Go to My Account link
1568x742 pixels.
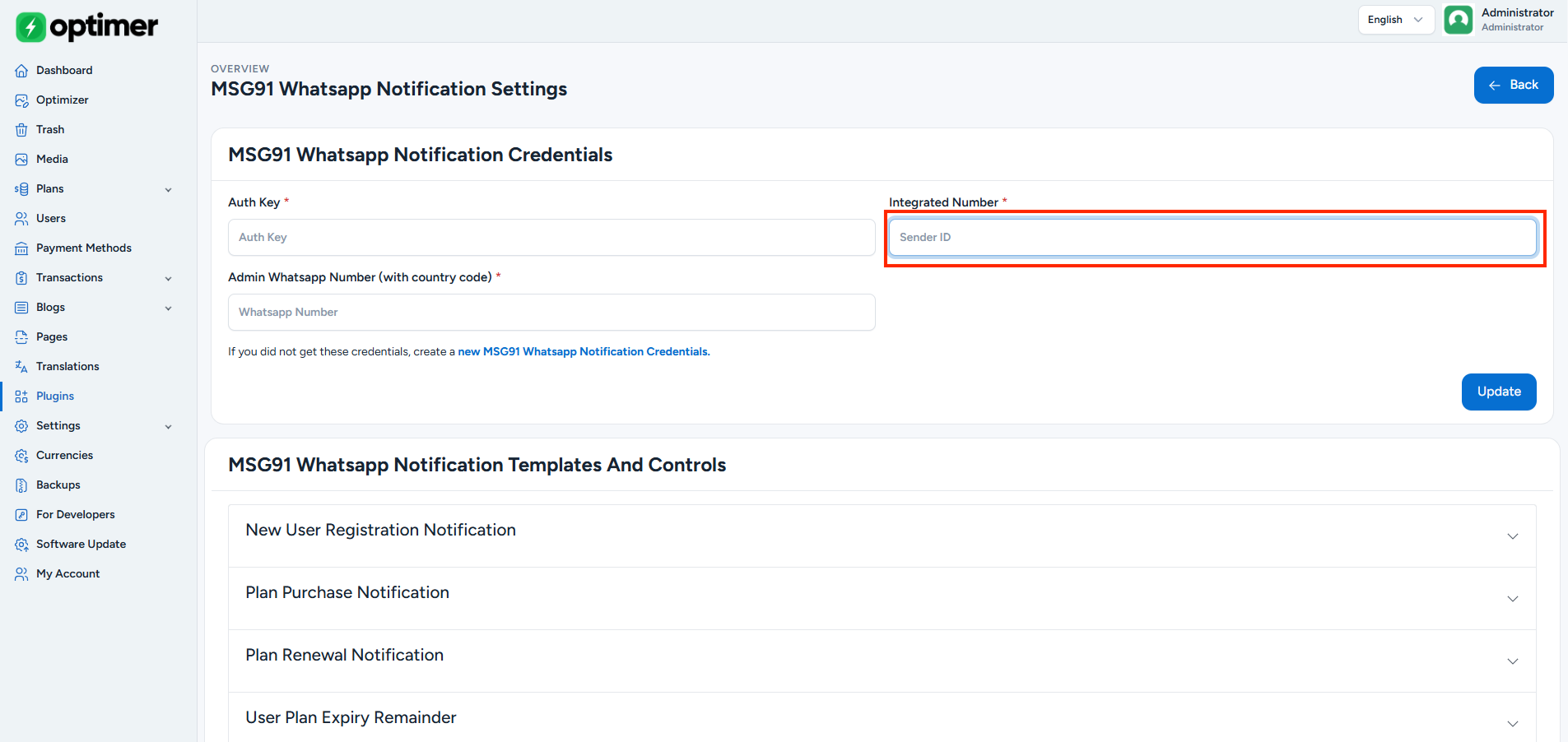pos(67,574)
